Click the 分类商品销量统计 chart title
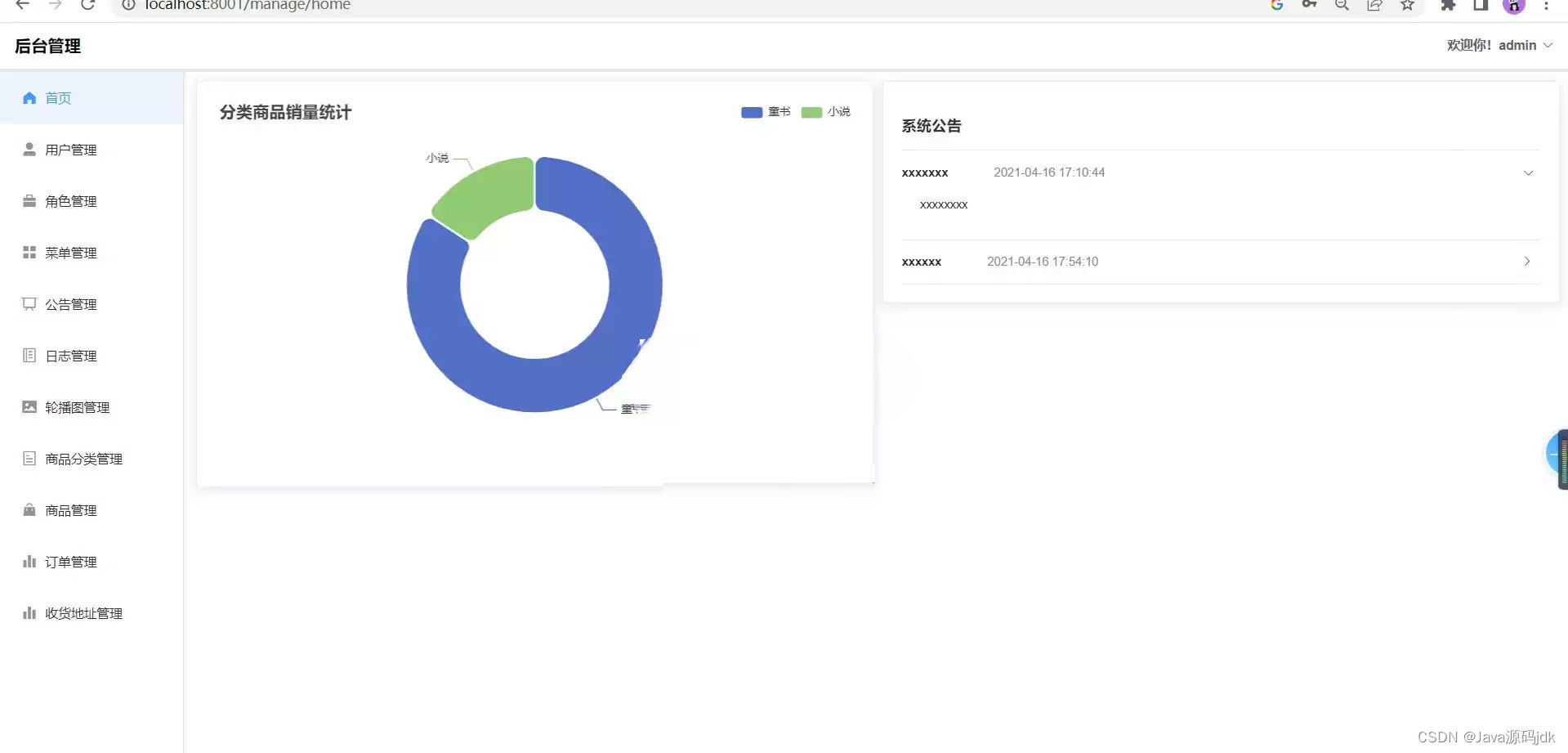1568x753 pixels. (285, 113)
